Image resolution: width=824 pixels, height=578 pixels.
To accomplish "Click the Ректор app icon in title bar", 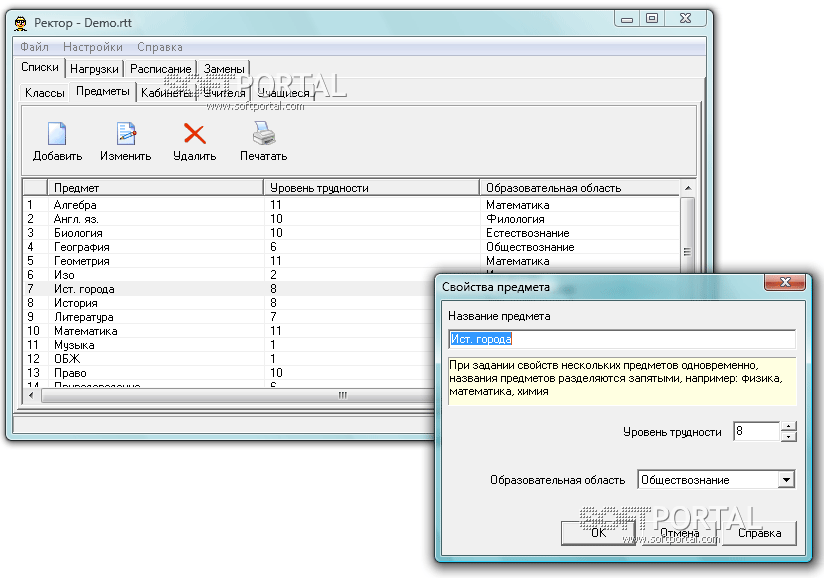I will [x=20, y=23].
